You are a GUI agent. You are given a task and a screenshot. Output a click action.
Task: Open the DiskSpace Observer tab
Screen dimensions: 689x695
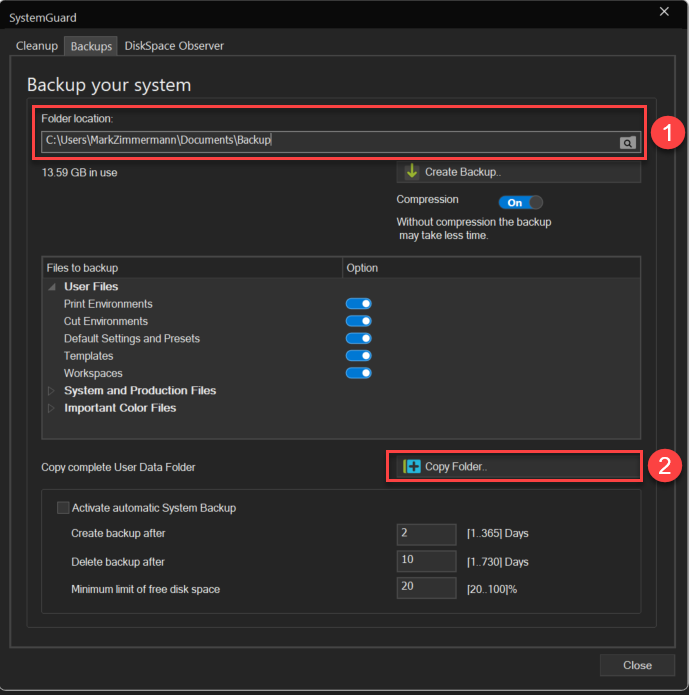point(174,46)
